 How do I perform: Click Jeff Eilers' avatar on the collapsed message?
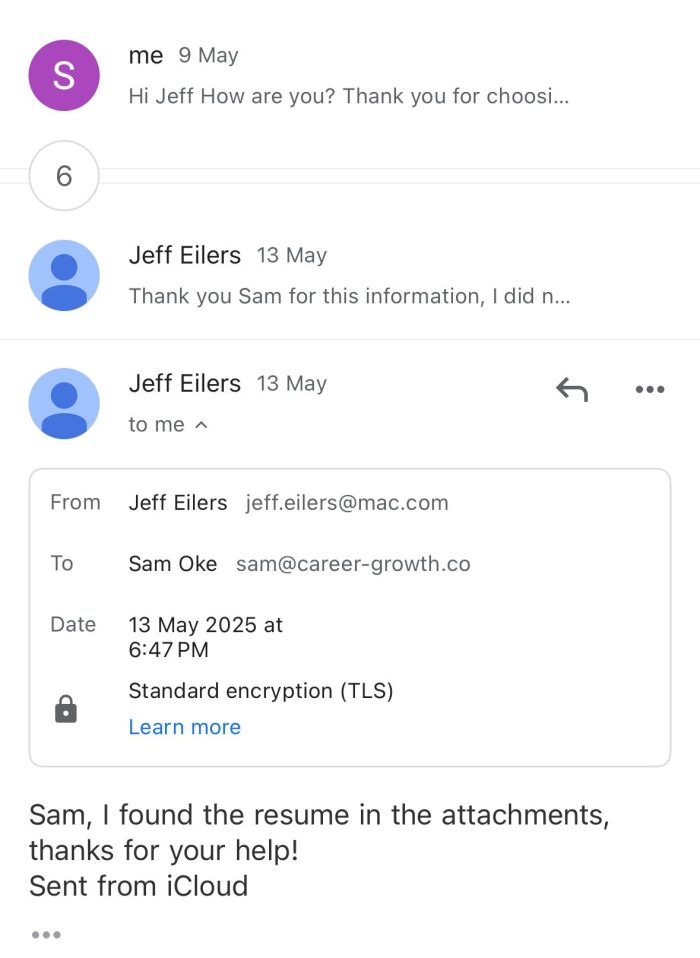(x=64, y=275)
